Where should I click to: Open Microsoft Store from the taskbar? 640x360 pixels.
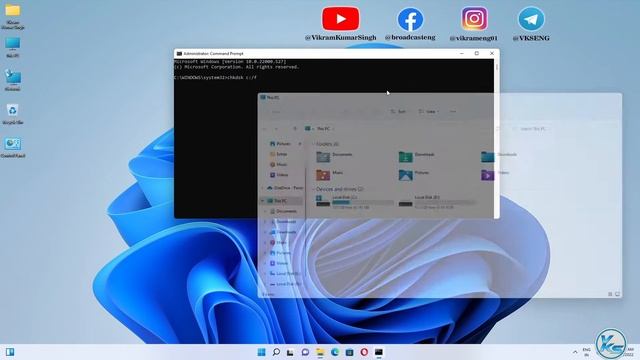click(x=349, y=352)
